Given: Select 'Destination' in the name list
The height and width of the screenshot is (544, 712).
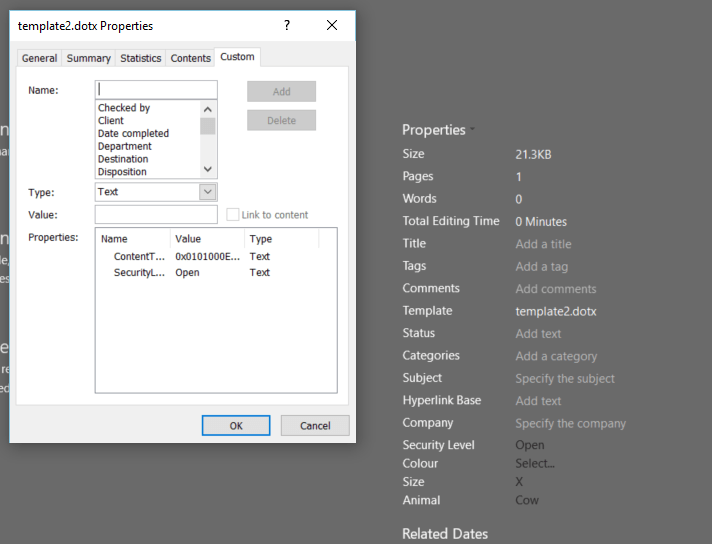Looking at the screenshot, I should click(x=123, y=158).
